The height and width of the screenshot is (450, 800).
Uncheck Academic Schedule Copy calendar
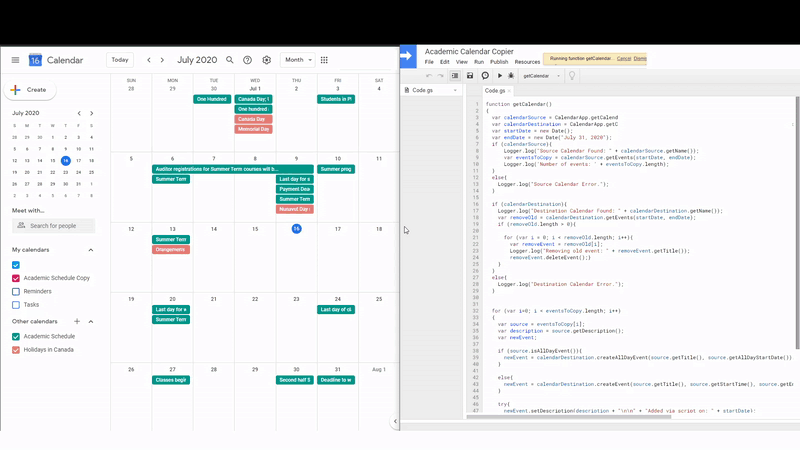point(16,278)
